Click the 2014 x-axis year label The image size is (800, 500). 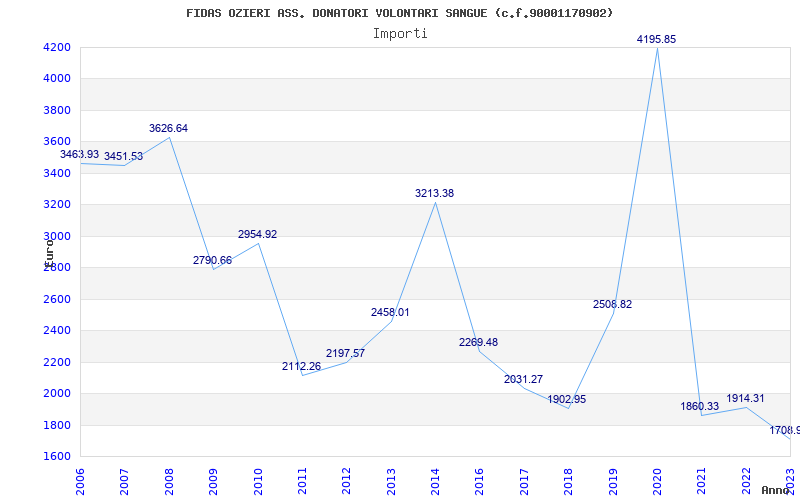[435, 482]
